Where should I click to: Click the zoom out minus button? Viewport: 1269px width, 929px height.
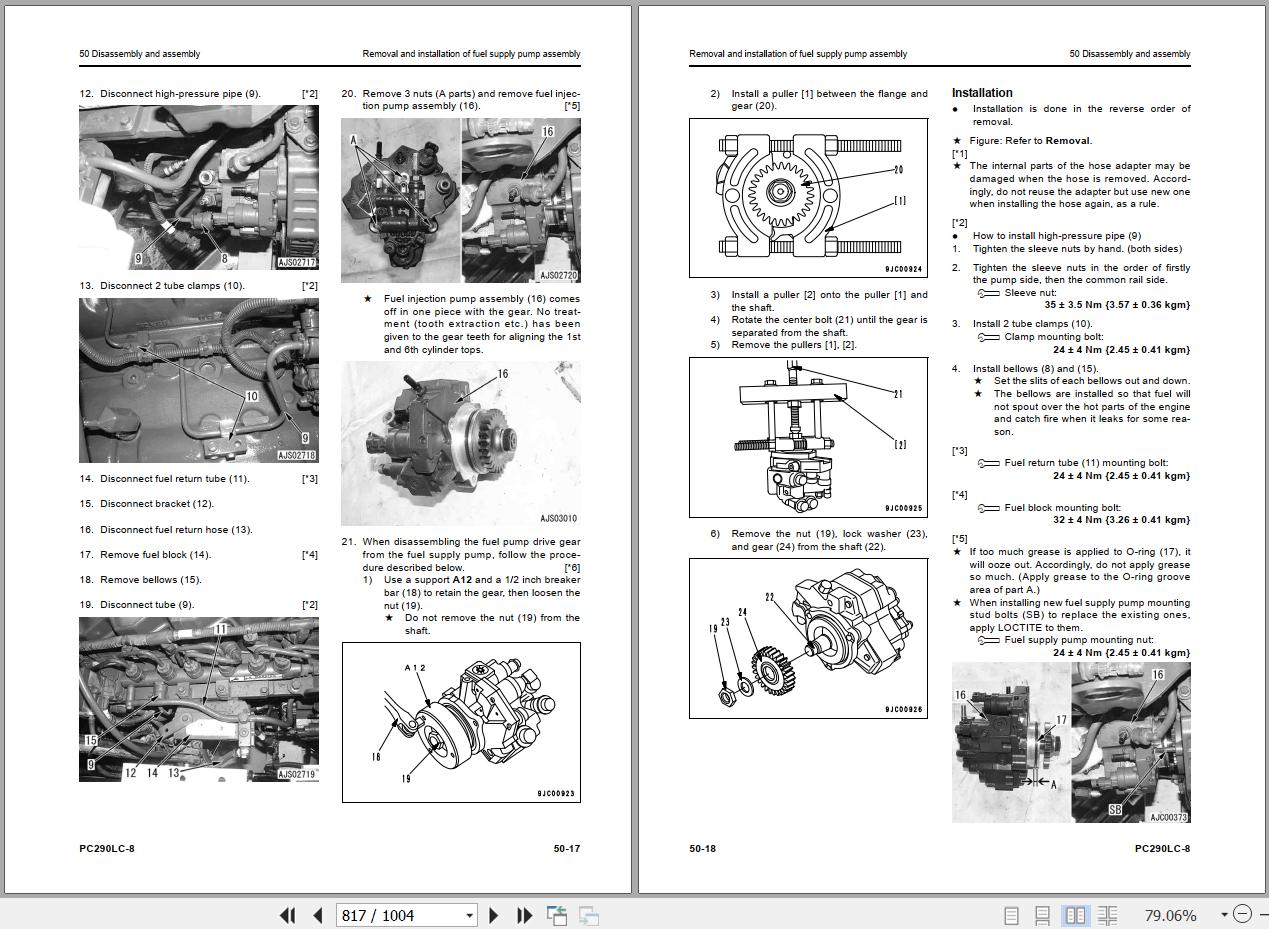click(1242, 914)
